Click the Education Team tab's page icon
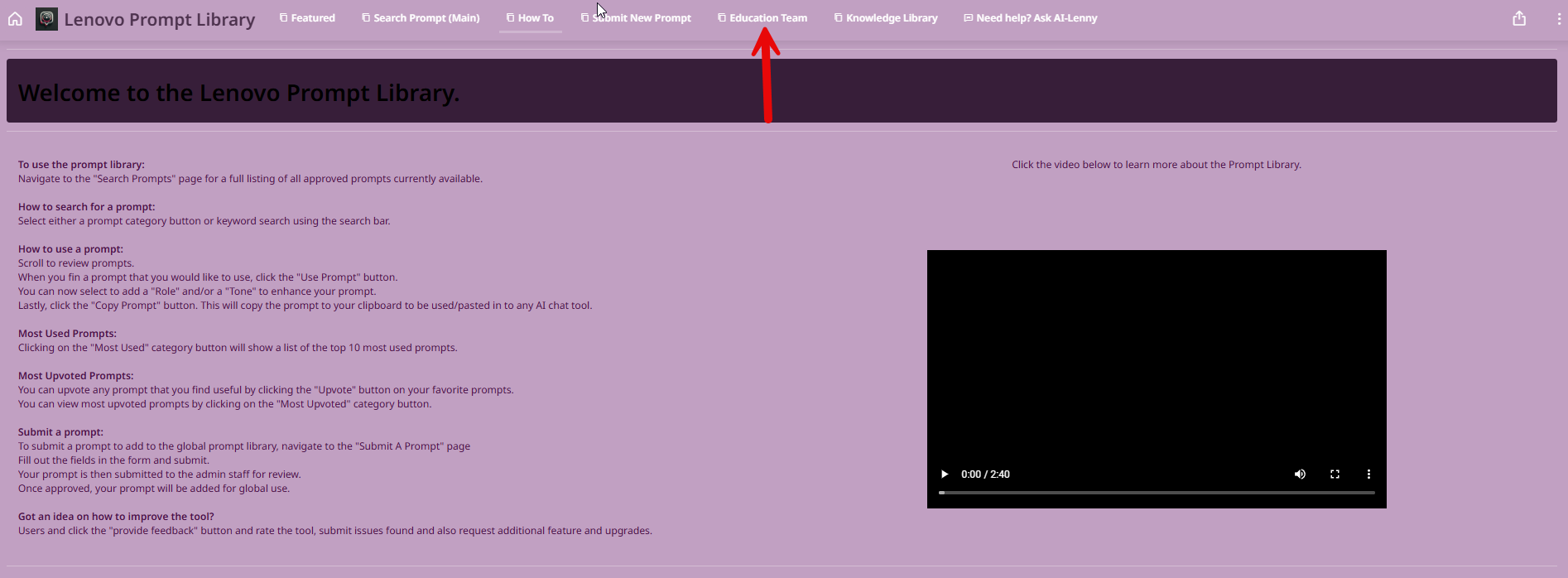 (x=722, y=17)
